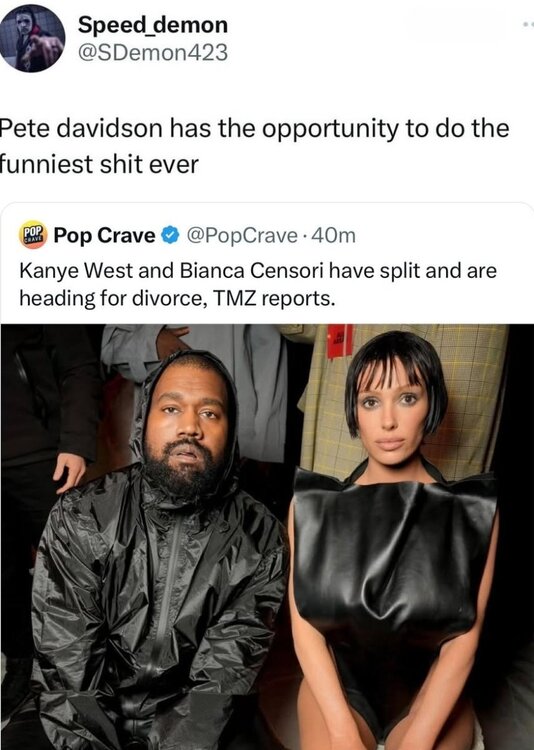Image resolution: width=534 pixels, height=750 pixels.
Task: Click the 'heading for divorce, TMZ reports.' line
Action: coord(177,298)
